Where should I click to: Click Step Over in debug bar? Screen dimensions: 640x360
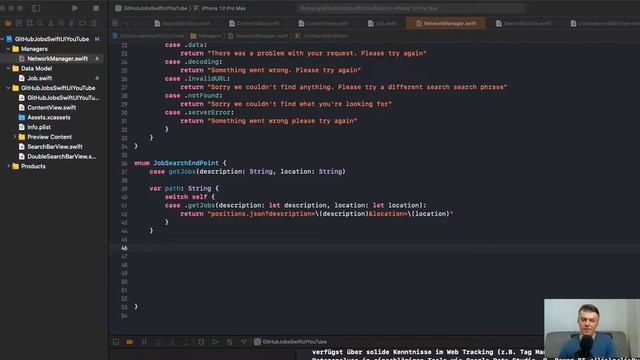tap(158, 342)
